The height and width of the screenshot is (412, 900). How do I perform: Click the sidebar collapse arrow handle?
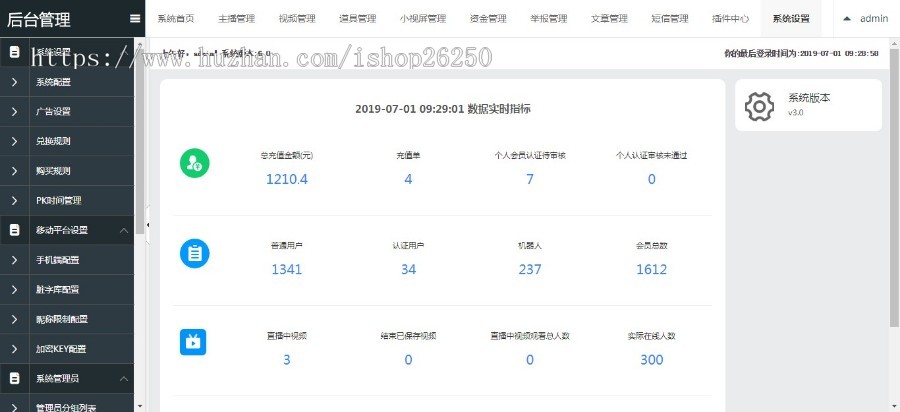tap(149, 226)
